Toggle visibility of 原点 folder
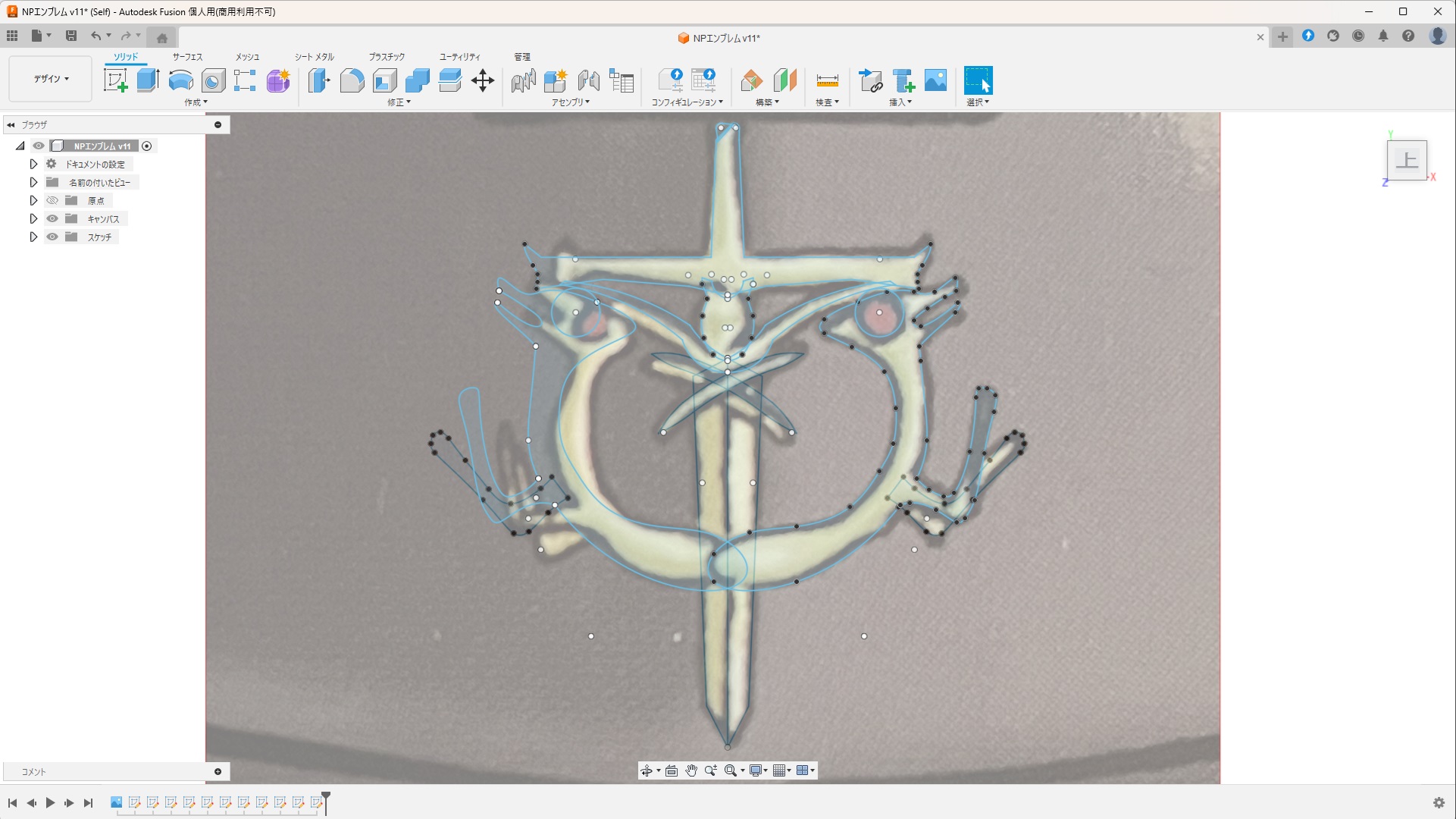The height and width of the screenshot is (819, 1456). coord(52,201)
